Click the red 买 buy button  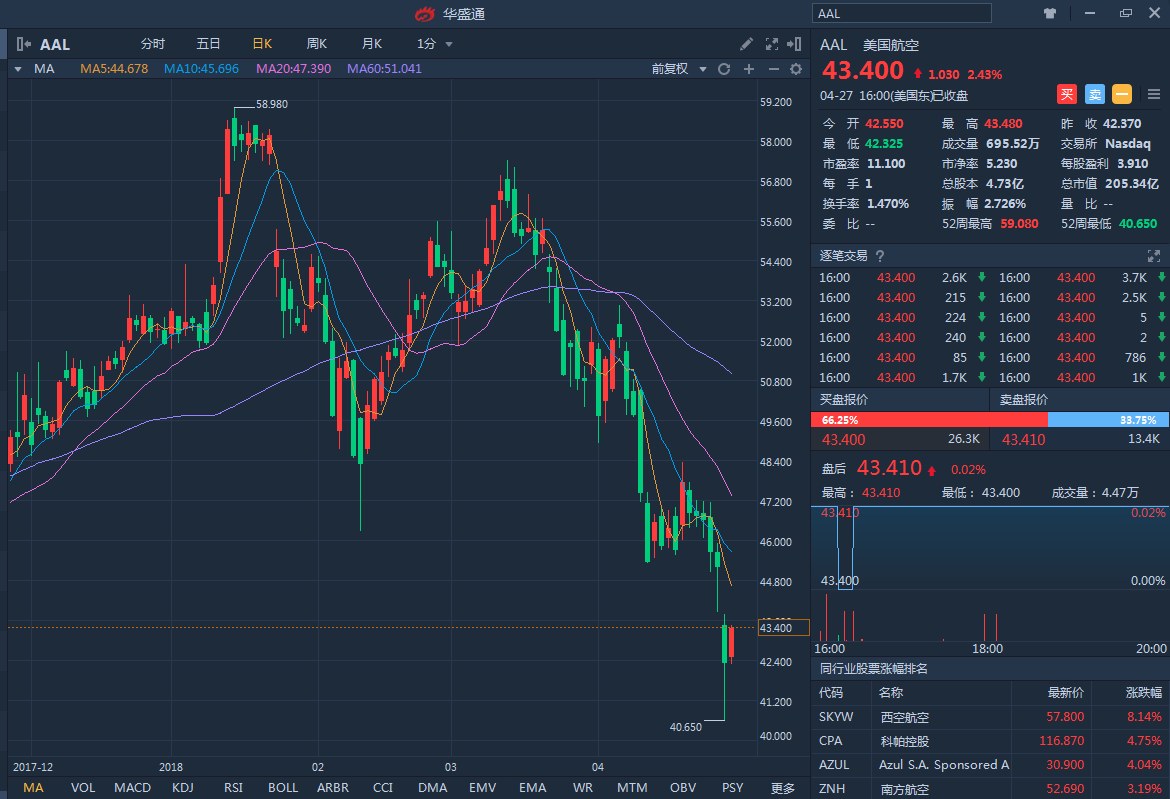pyautogui.click(x=1067, y=95)
